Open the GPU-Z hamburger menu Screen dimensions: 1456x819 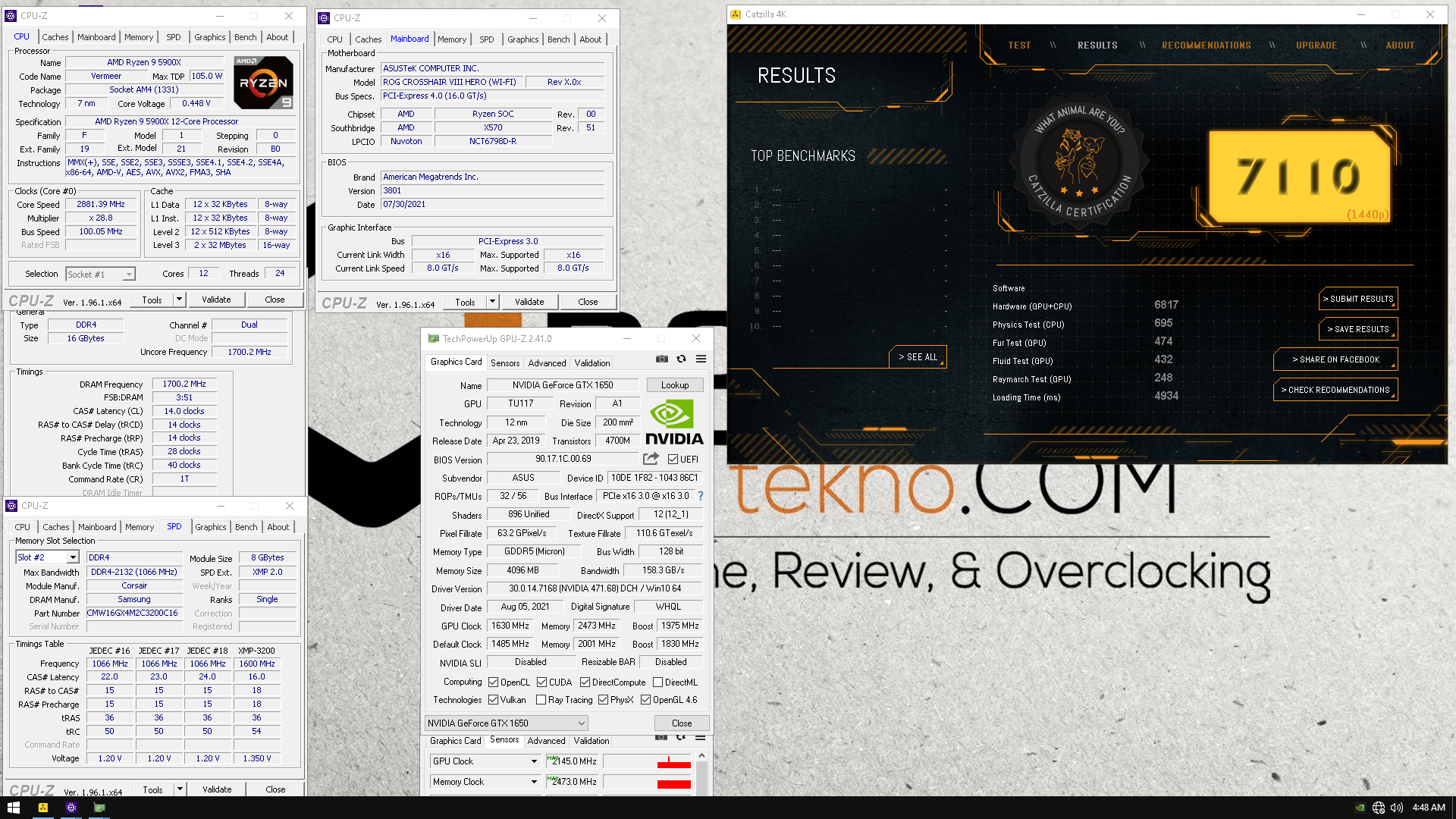tap(701, 359)
